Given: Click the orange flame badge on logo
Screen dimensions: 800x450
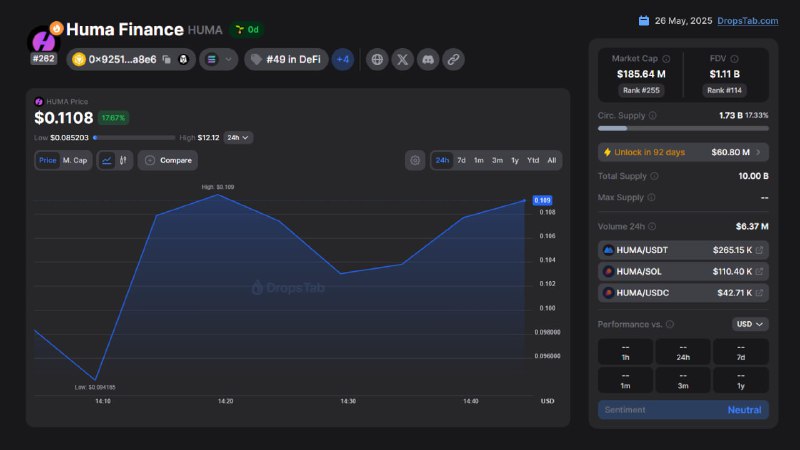Looking at the screenshot, I should tap(56, 28).
